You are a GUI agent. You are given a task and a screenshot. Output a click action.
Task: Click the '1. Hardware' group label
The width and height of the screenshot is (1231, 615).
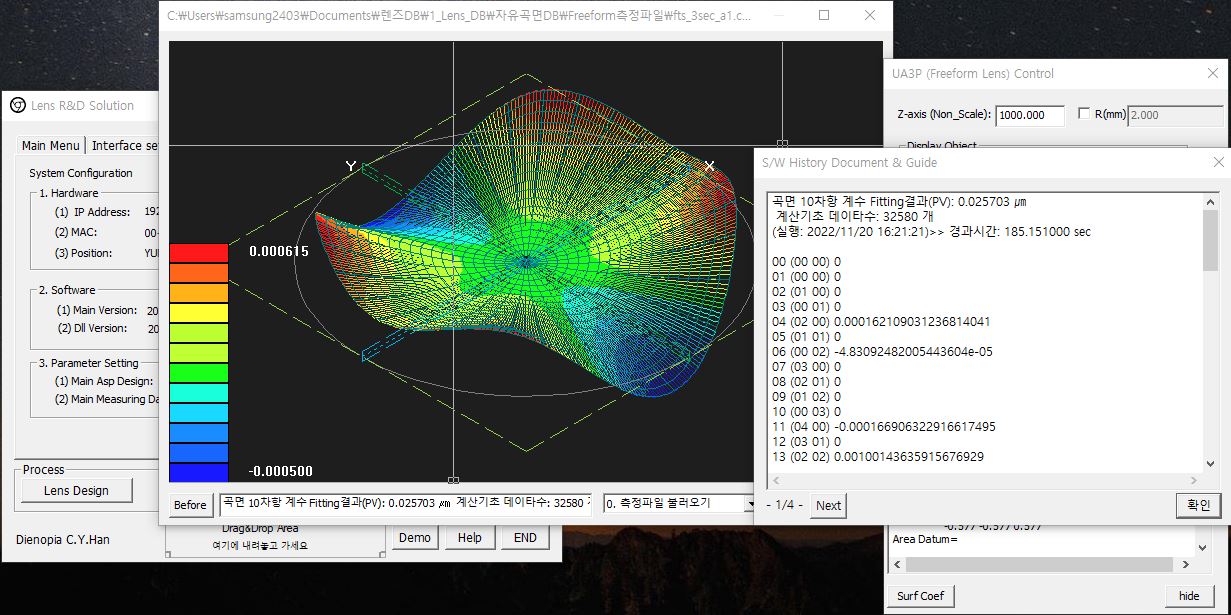pyautogui.click(x=69, y=193)
